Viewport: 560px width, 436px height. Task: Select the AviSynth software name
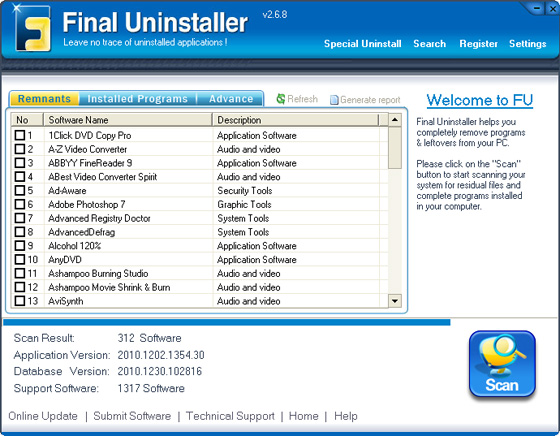coord(66,301)
